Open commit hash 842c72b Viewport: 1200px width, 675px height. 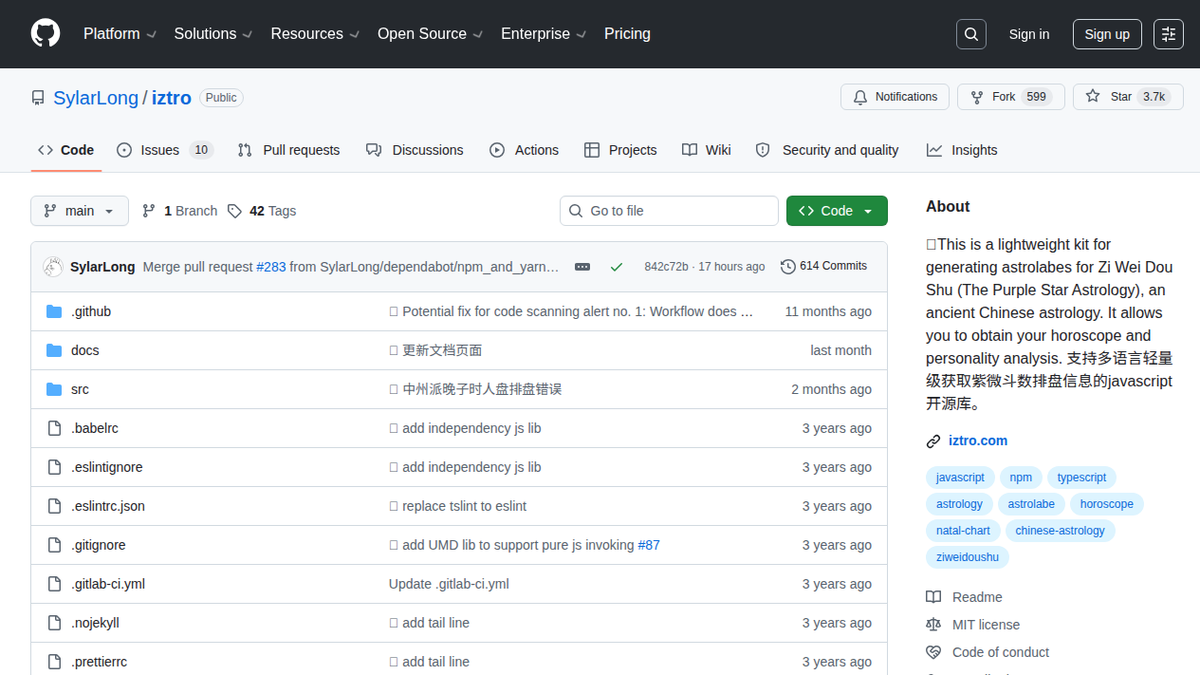pyautogui.click(x=666, y=267)
